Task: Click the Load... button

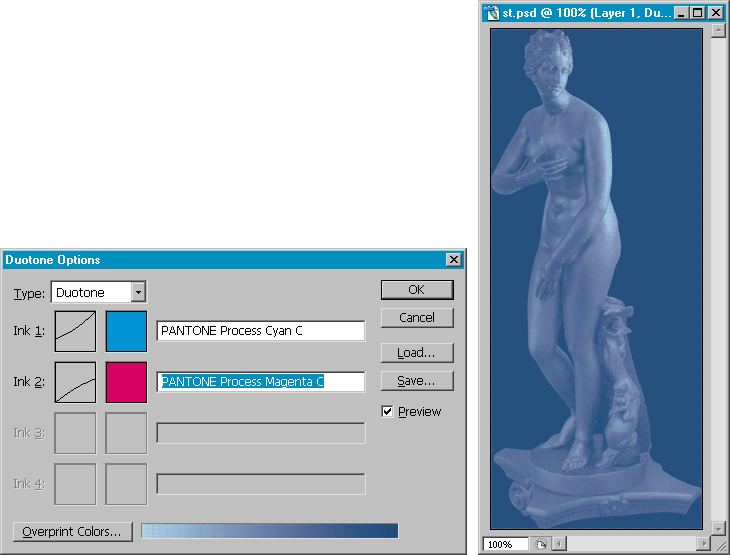Action: click(417, 353)
